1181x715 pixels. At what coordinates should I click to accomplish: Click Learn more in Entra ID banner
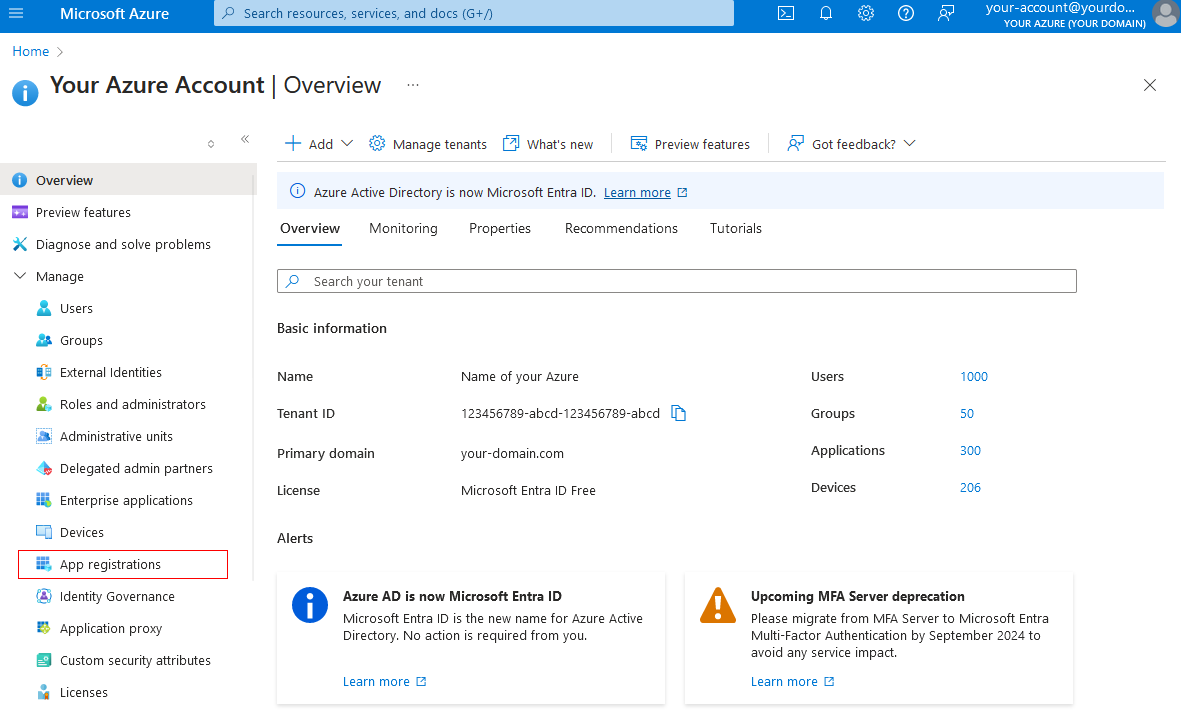point(637,193)
